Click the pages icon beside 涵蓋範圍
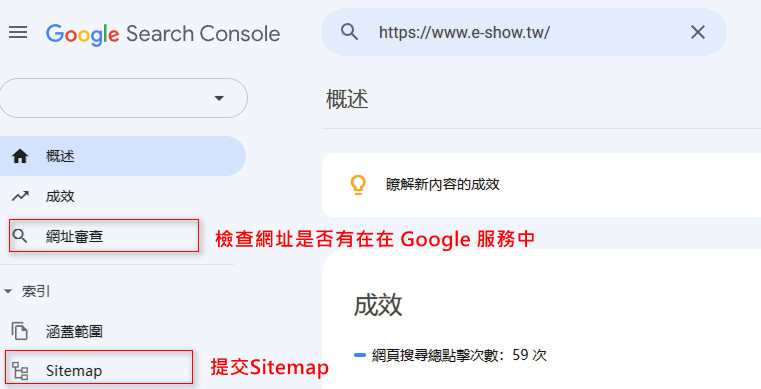 (20, 331)
